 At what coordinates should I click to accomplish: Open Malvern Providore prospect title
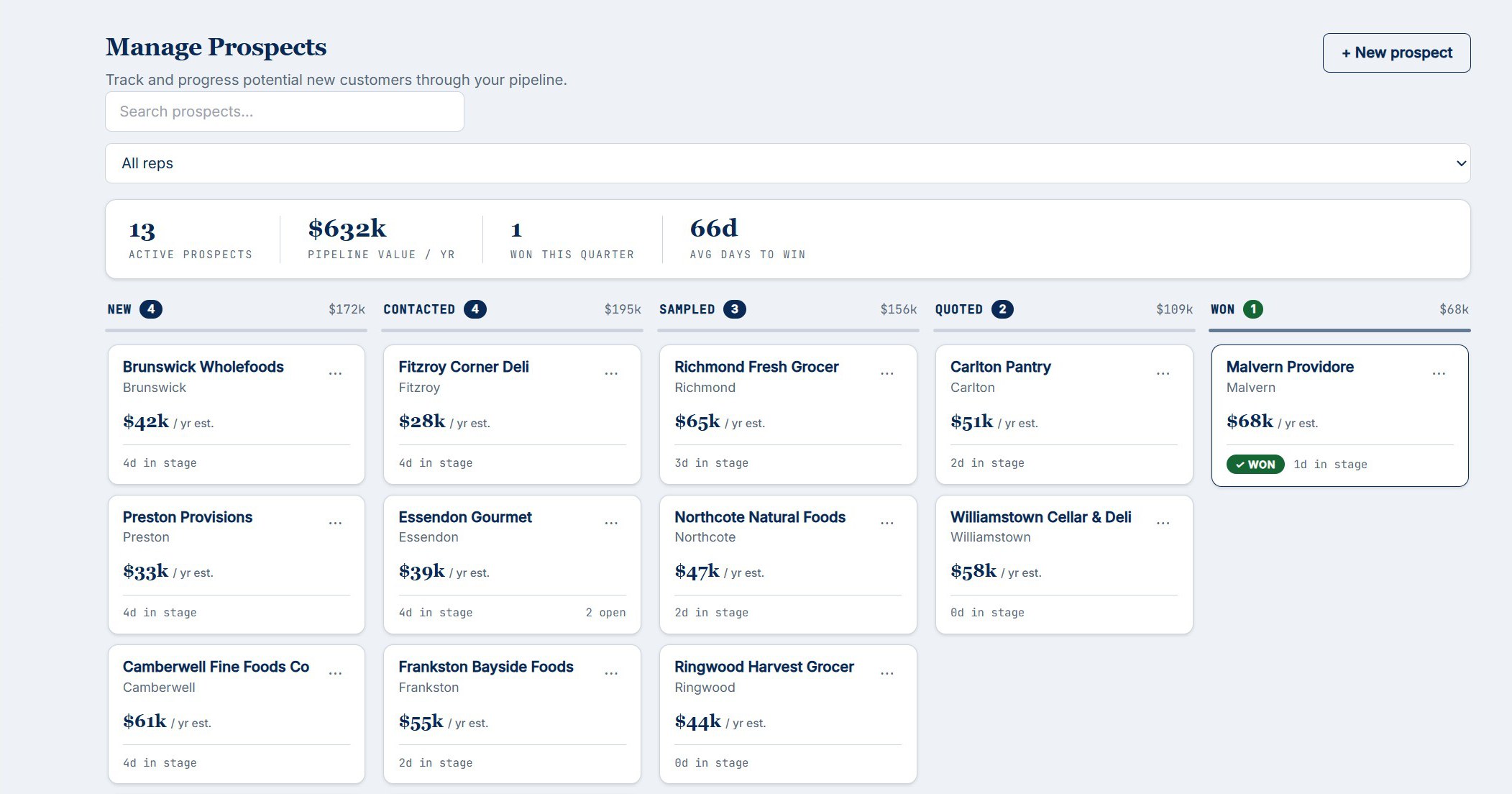coord(1290,367)
